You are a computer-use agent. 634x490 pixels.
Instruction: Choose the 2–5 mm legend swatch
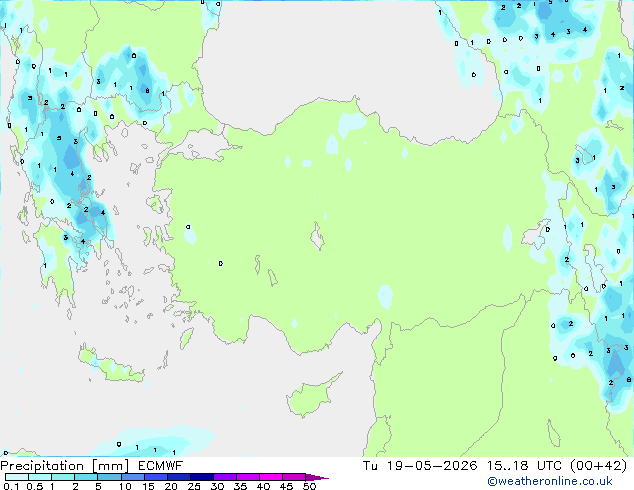[x=86, y=477]
